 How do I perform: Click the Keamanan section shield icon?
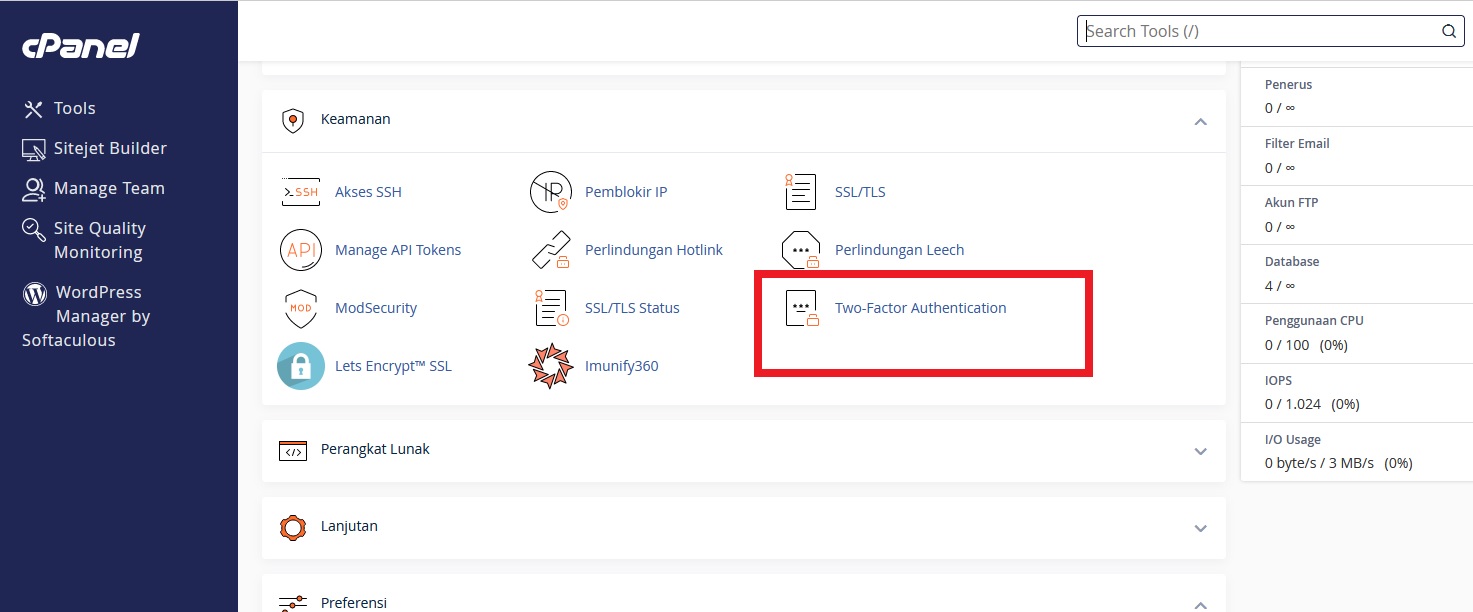point(292,120)
